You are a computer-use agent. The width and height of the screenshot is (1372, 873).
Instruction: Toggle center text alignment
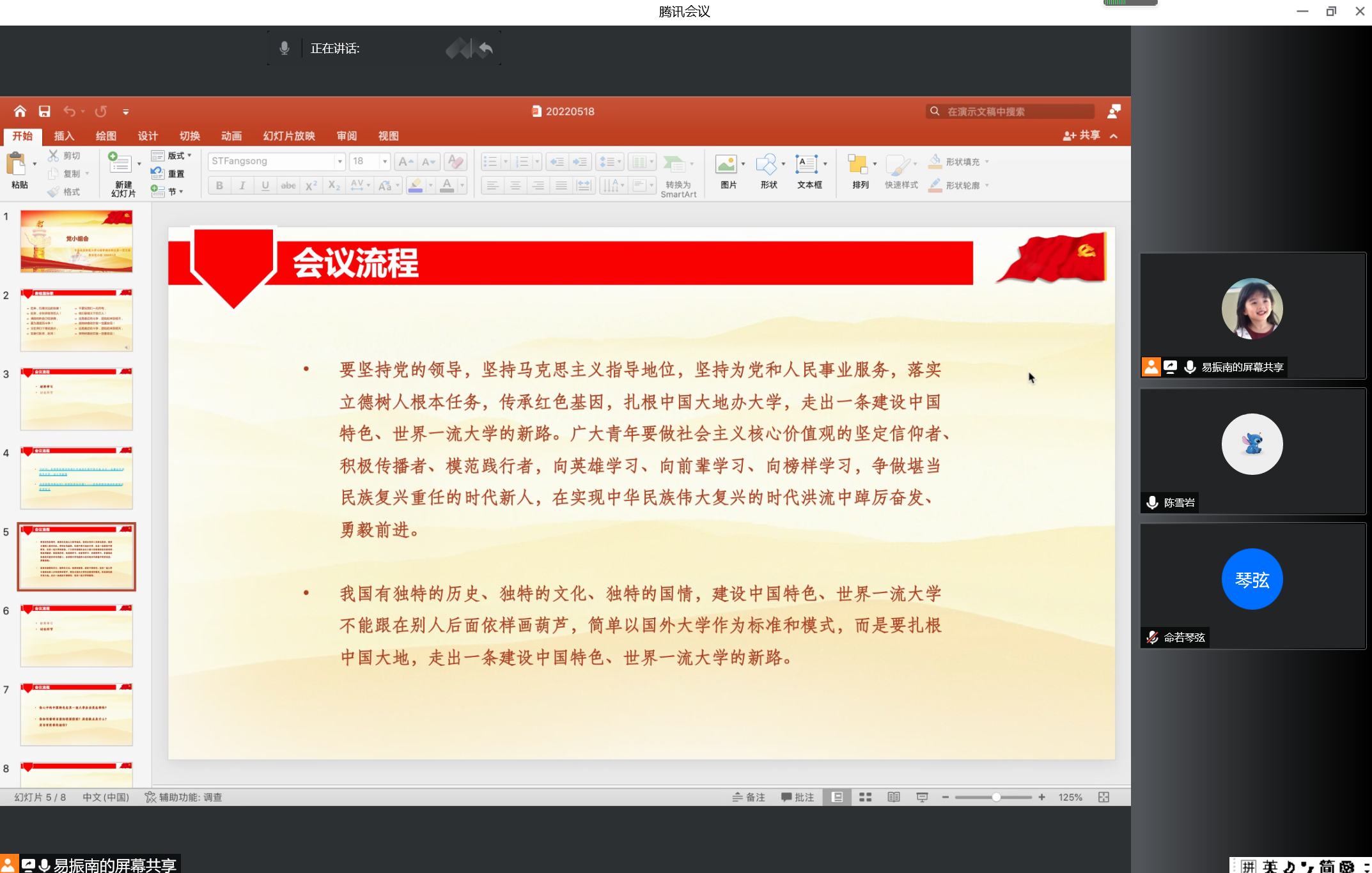515,185
